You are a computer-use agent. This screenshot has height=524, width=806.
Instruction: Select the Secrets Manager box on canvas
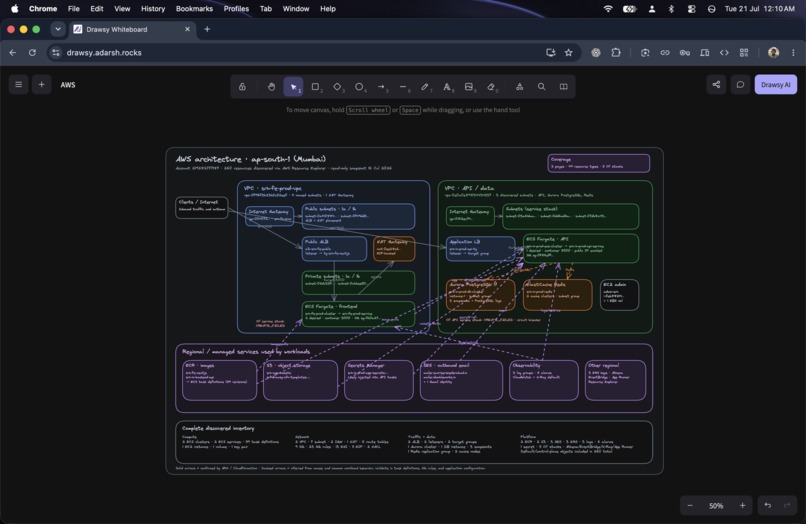click(x=379, y=380)
